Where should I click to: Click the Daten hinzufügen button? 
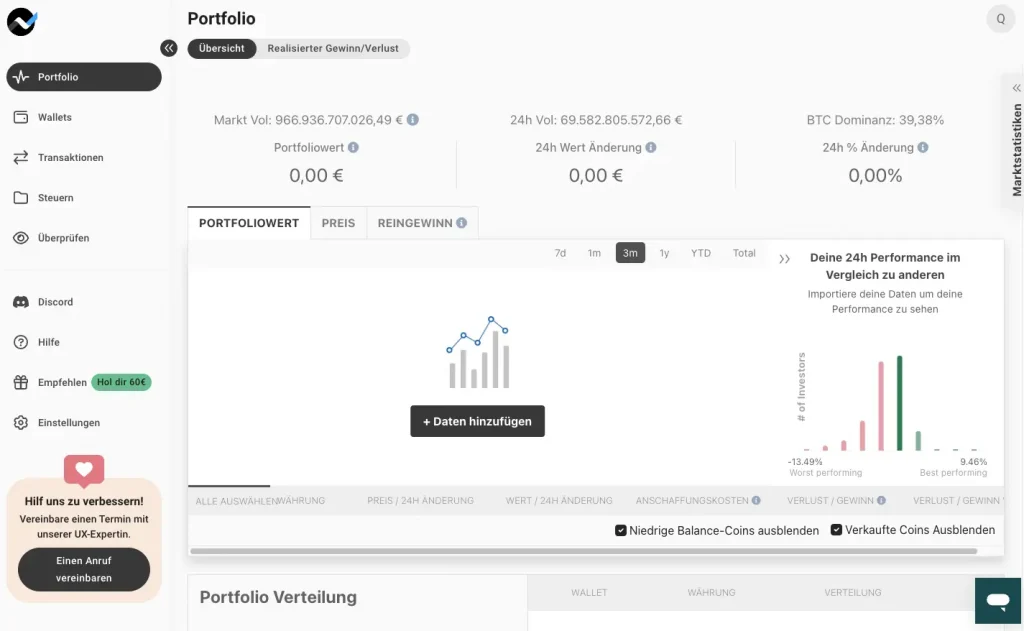[x=477, y=421]
